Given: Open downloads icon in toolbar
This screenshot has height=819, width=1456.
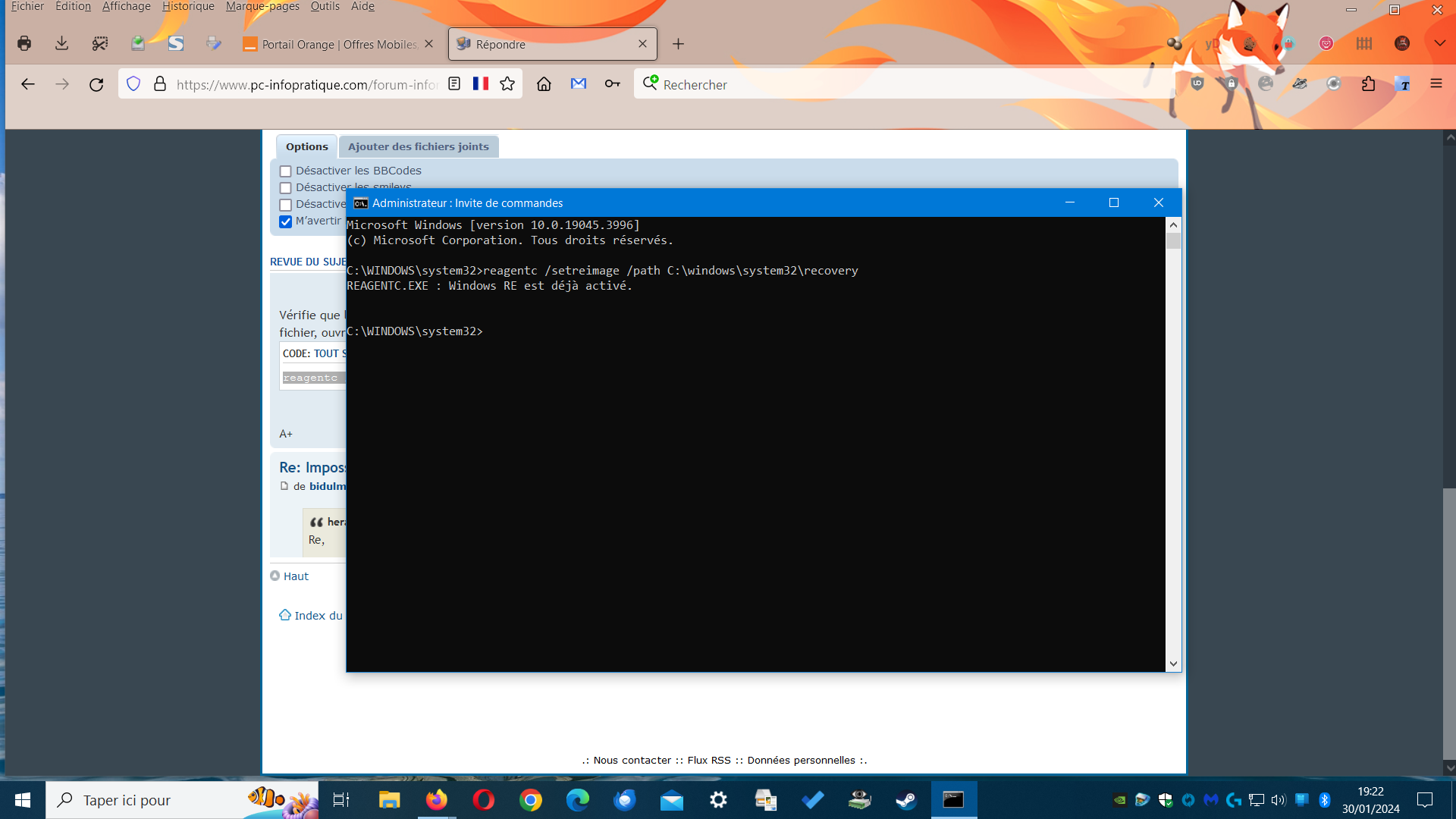Looking at the screenshot, I should point(62,44).
